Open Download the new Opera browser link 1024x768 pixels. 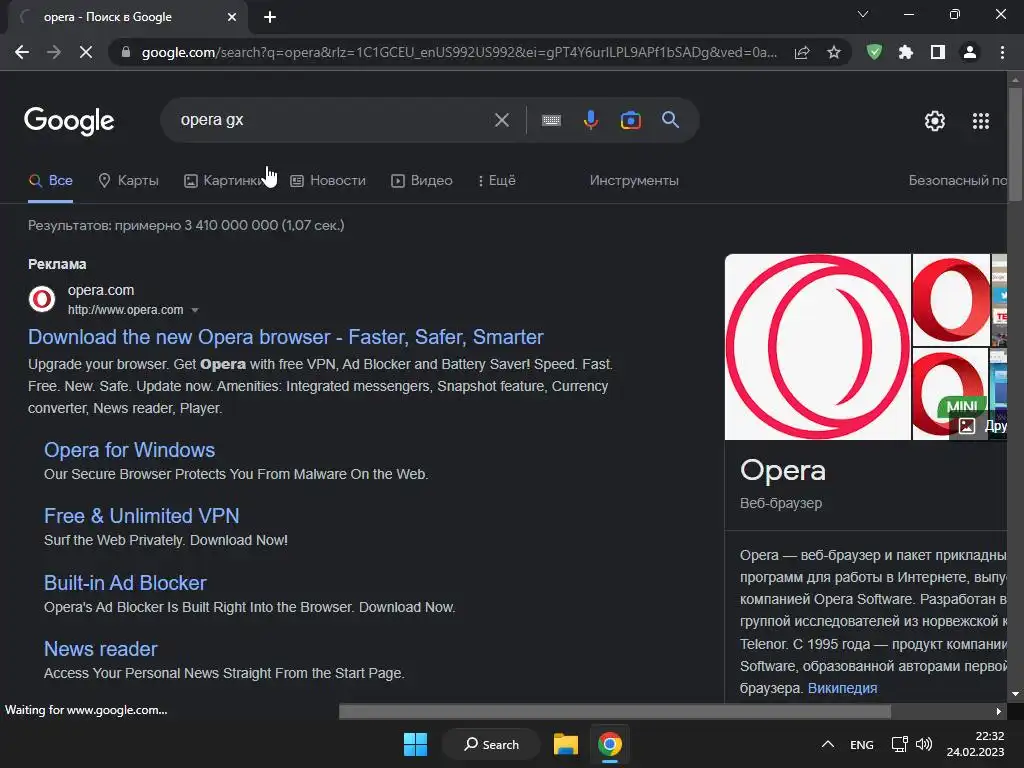[x=285, y=337]
